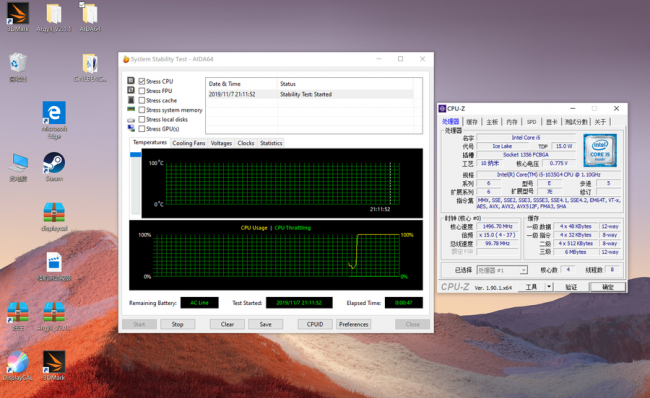
Task: Click the CPU-Z title bar icon
Action: (442, 109)
